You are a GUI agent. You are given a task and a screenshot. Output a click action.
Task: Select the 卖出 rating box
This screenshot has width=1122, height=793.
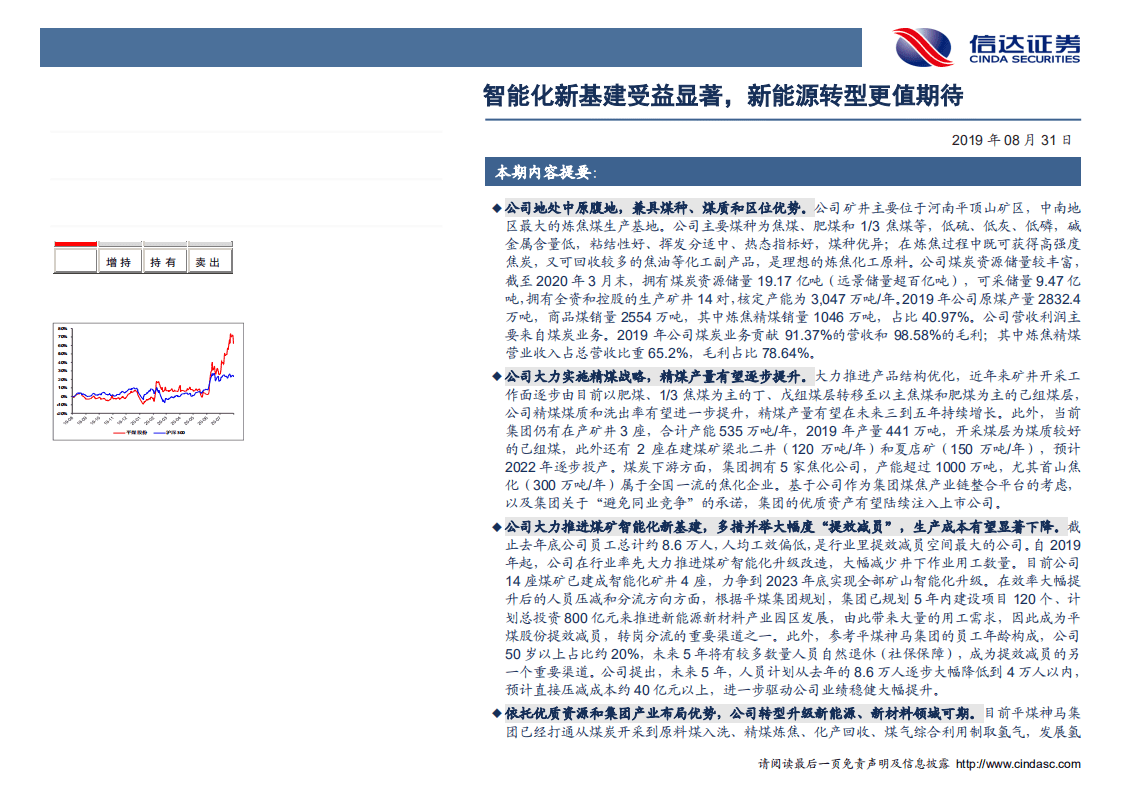(x=208, y=262)
